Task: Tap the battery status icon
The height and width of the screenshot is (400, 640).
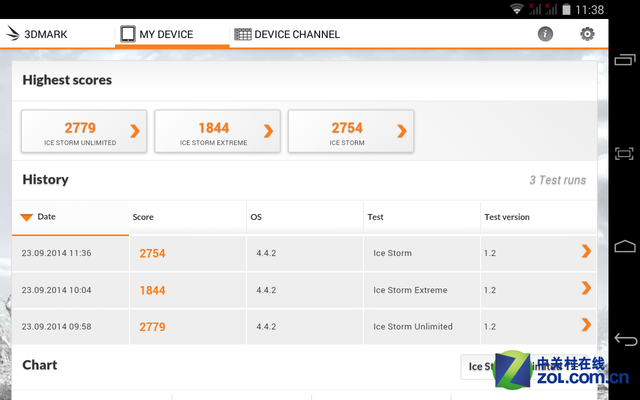Action: click(x=566, y=9)
